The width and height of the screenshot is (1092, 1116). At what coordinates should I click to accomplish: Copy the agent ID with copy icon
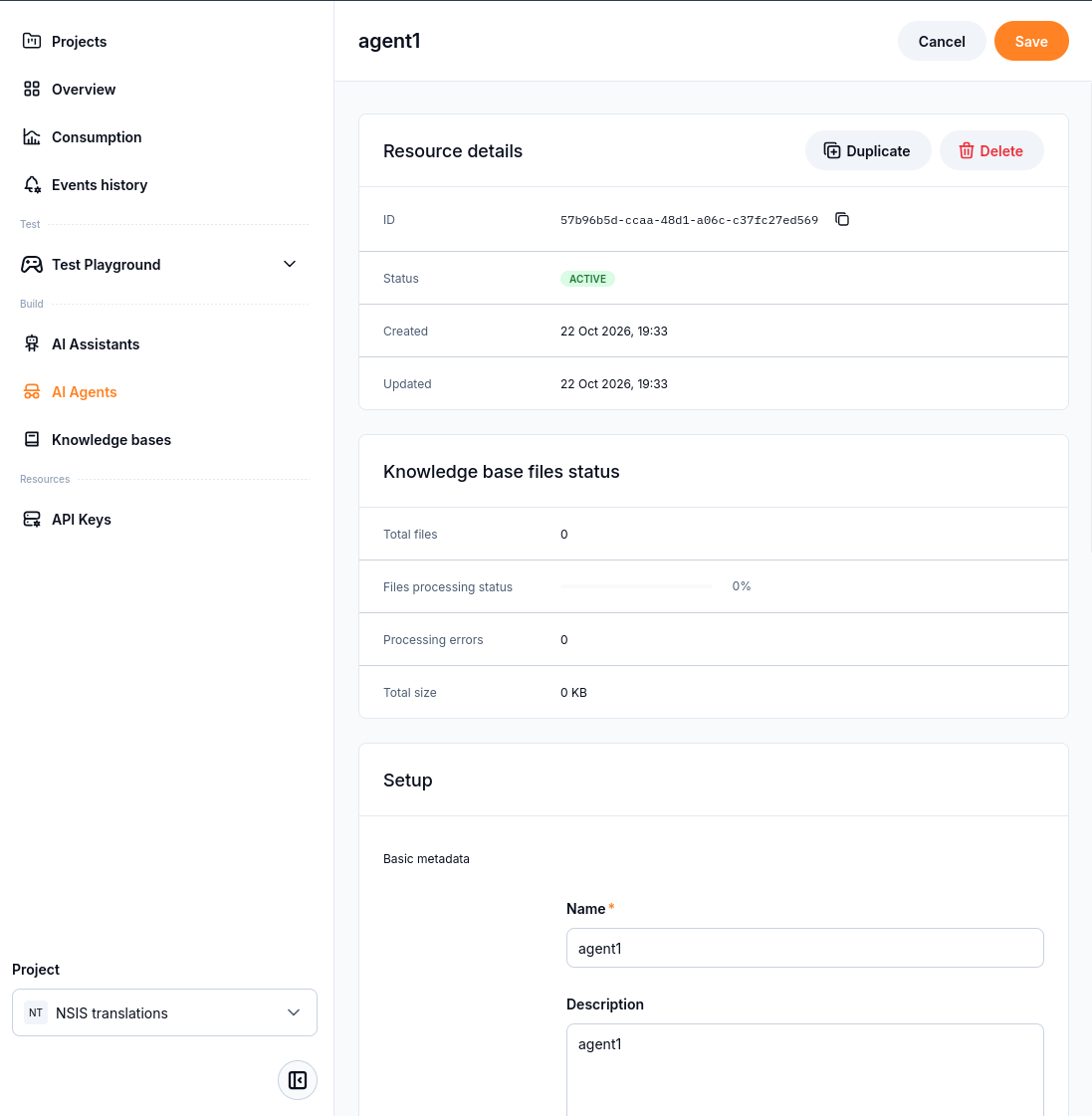[842, 219]
